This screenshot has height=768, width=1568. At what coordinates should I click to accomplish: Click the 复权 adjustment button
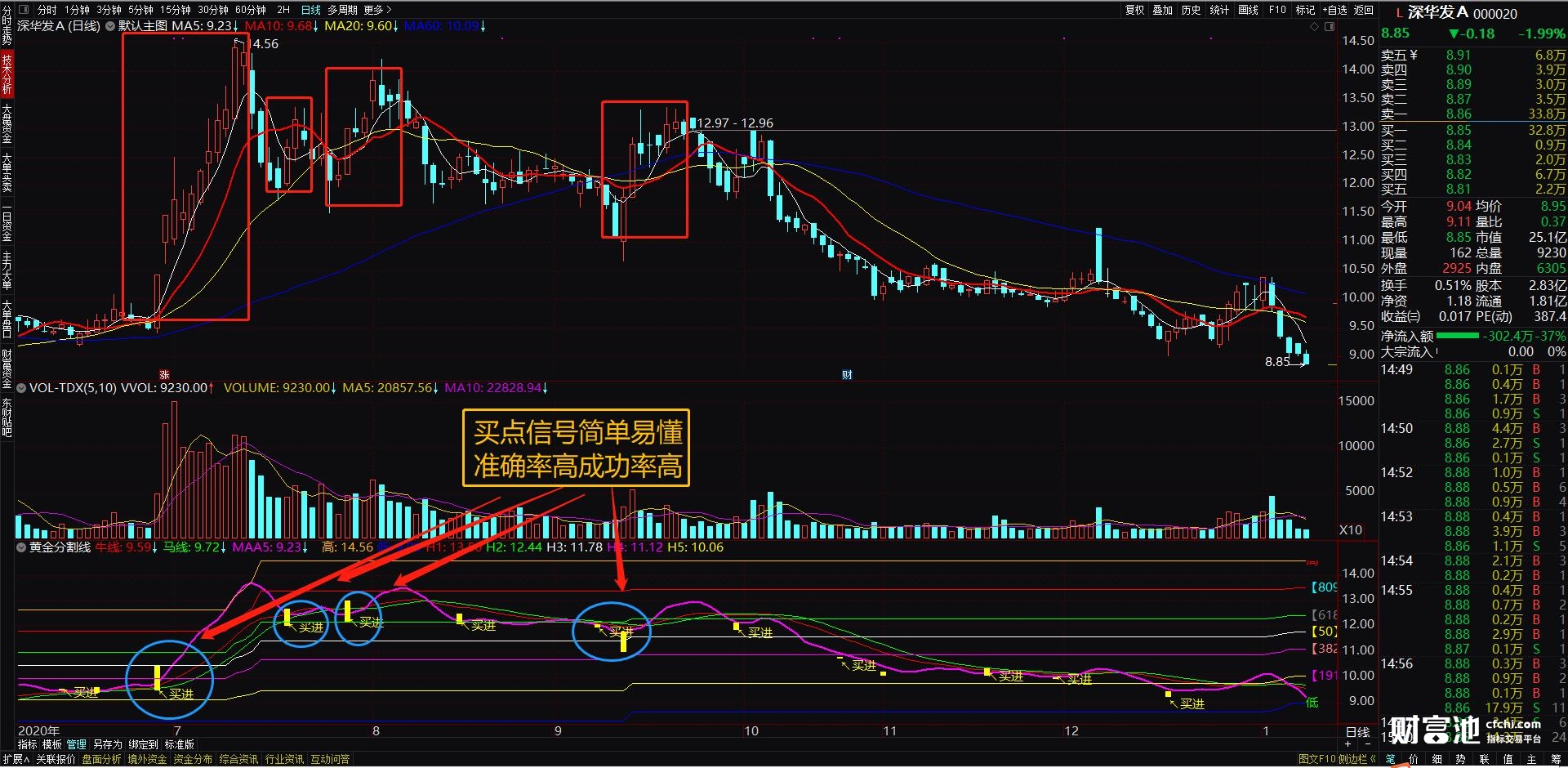1135,10
